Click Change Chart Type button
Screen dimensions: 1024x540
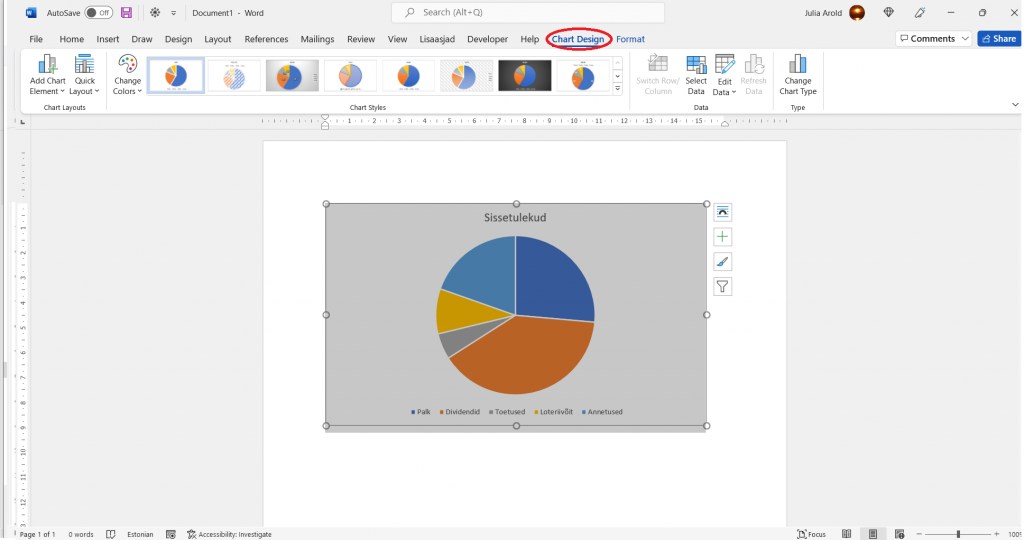pos(797,75)
